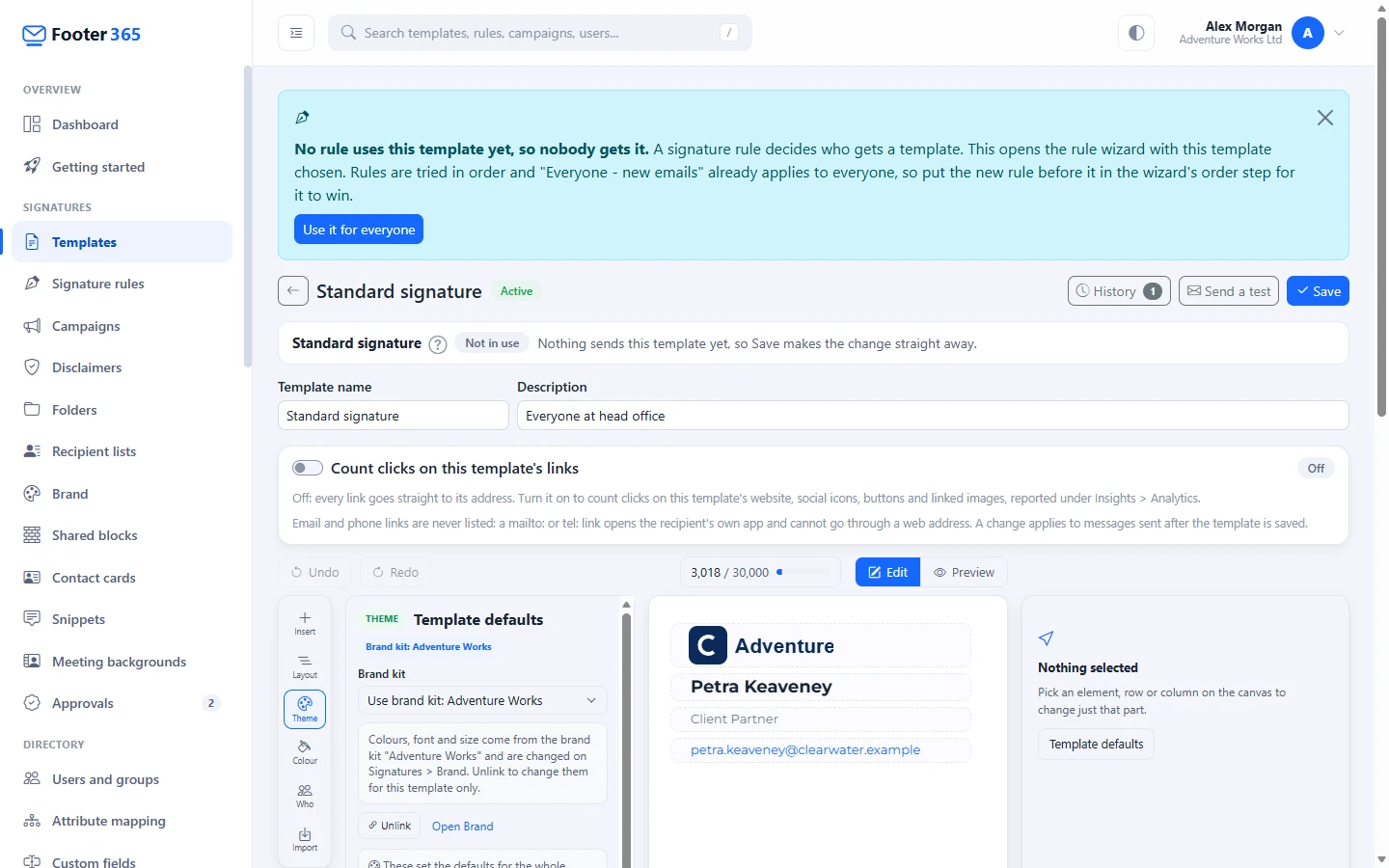Focus the Template name input field
Image resolution: width=1389 pixels, height=868 pixels.
[394, 416]
